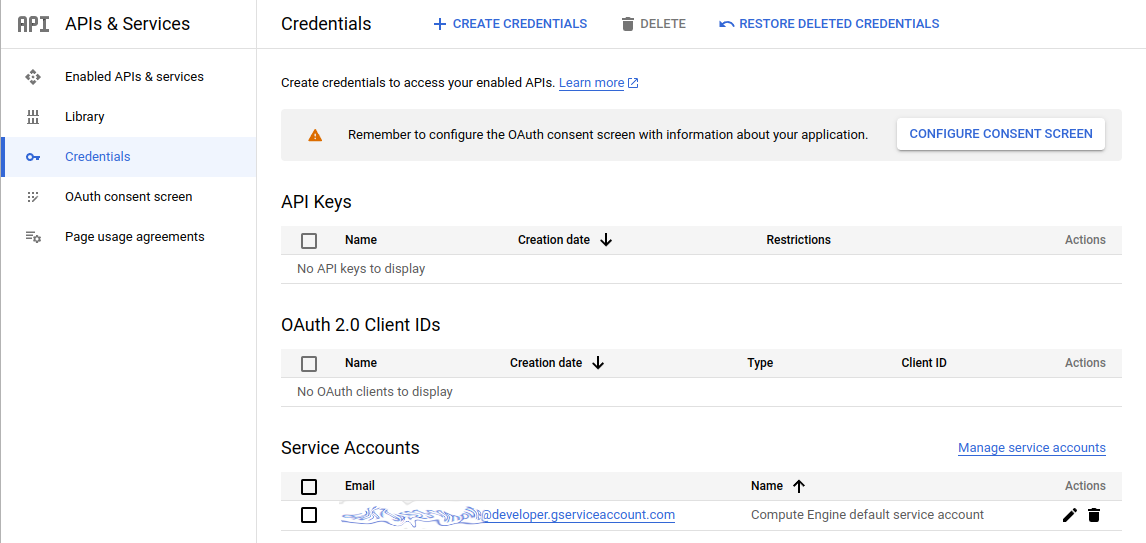Open OAuth consent screen in sidebar
1146x543 pixels.
[x=128, y=197]
